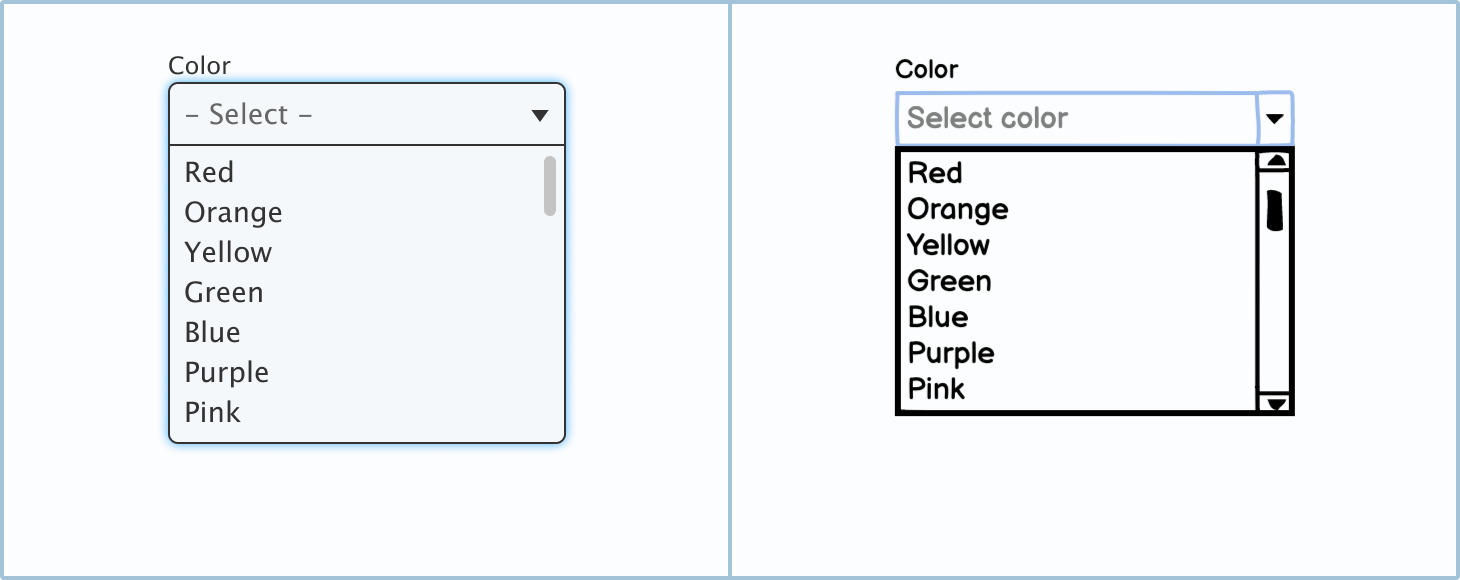Click the black dropdown triangle on right select
The image size is (1460, 580).
coord(1274,118)
